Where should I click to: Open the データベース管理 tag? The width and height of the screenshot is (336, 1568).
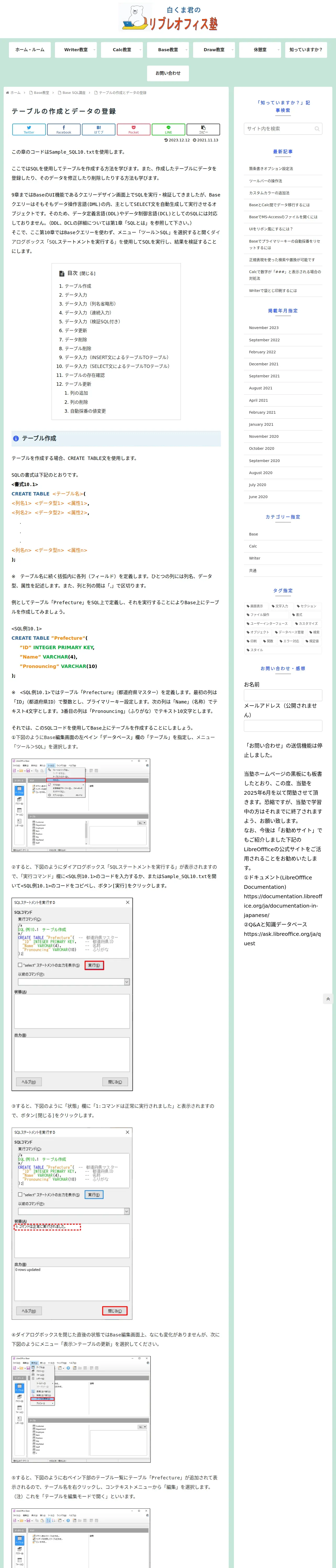290,632
